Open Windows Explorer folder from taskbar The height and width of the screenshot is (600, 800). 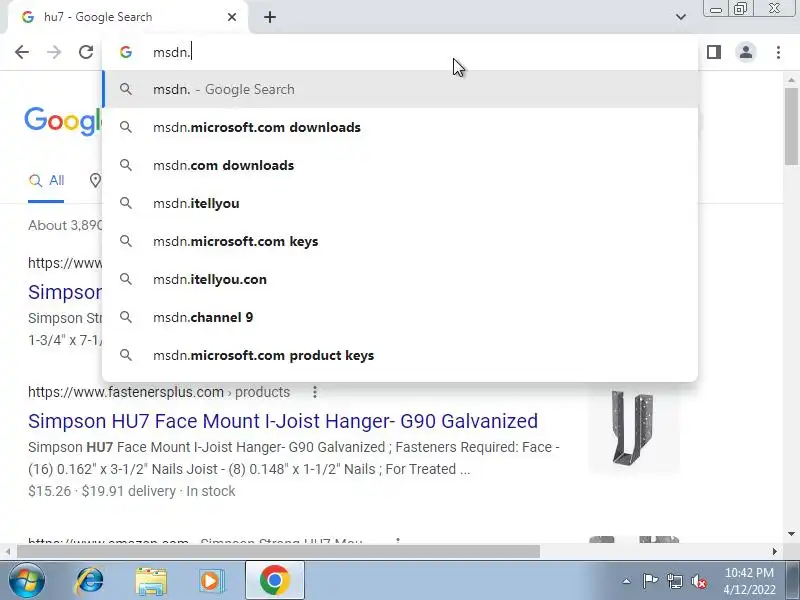point(151,581)
